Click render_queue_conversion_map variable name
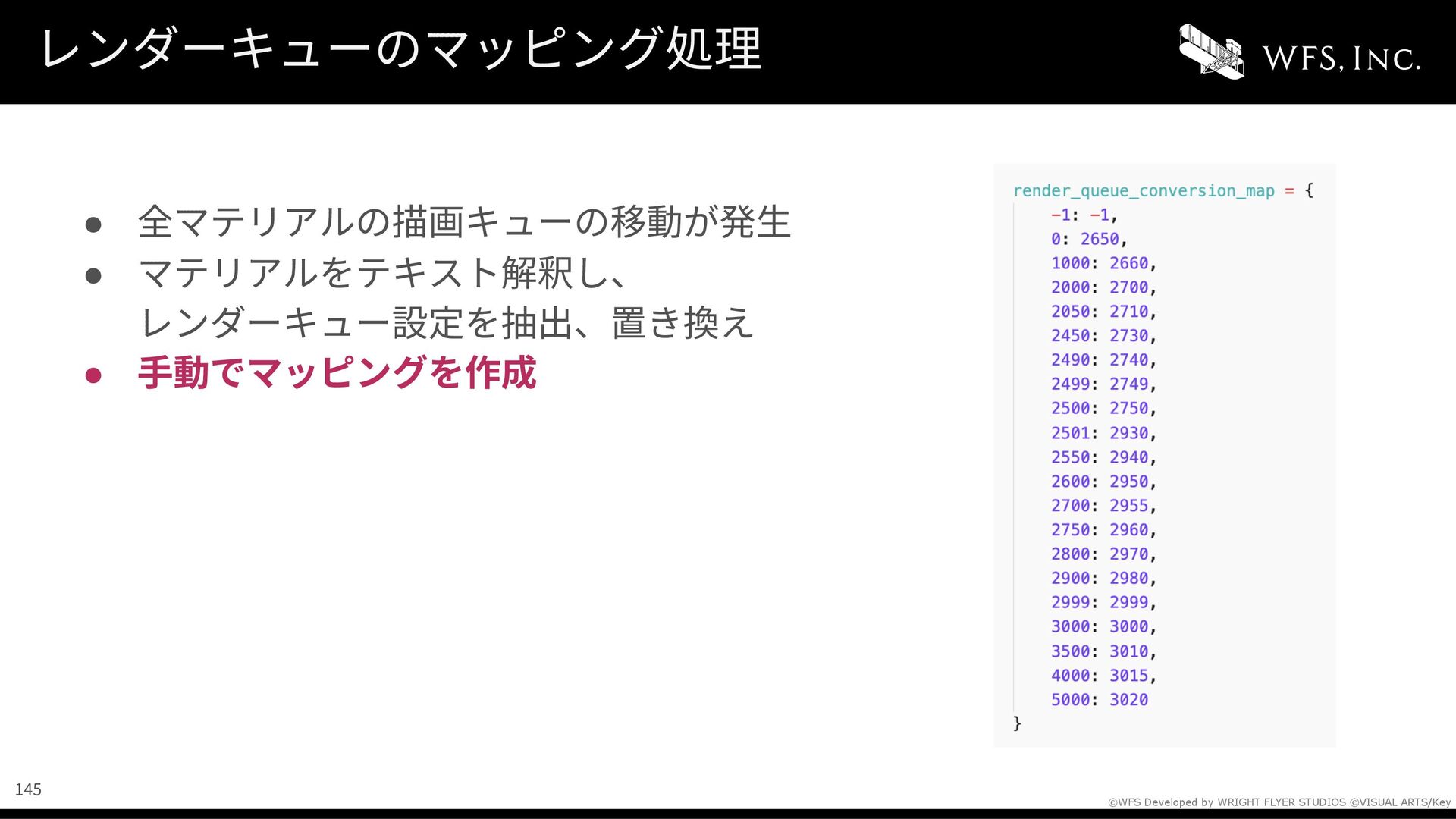The width and height of the screenshot is (1456, 819). (1144, 191)
